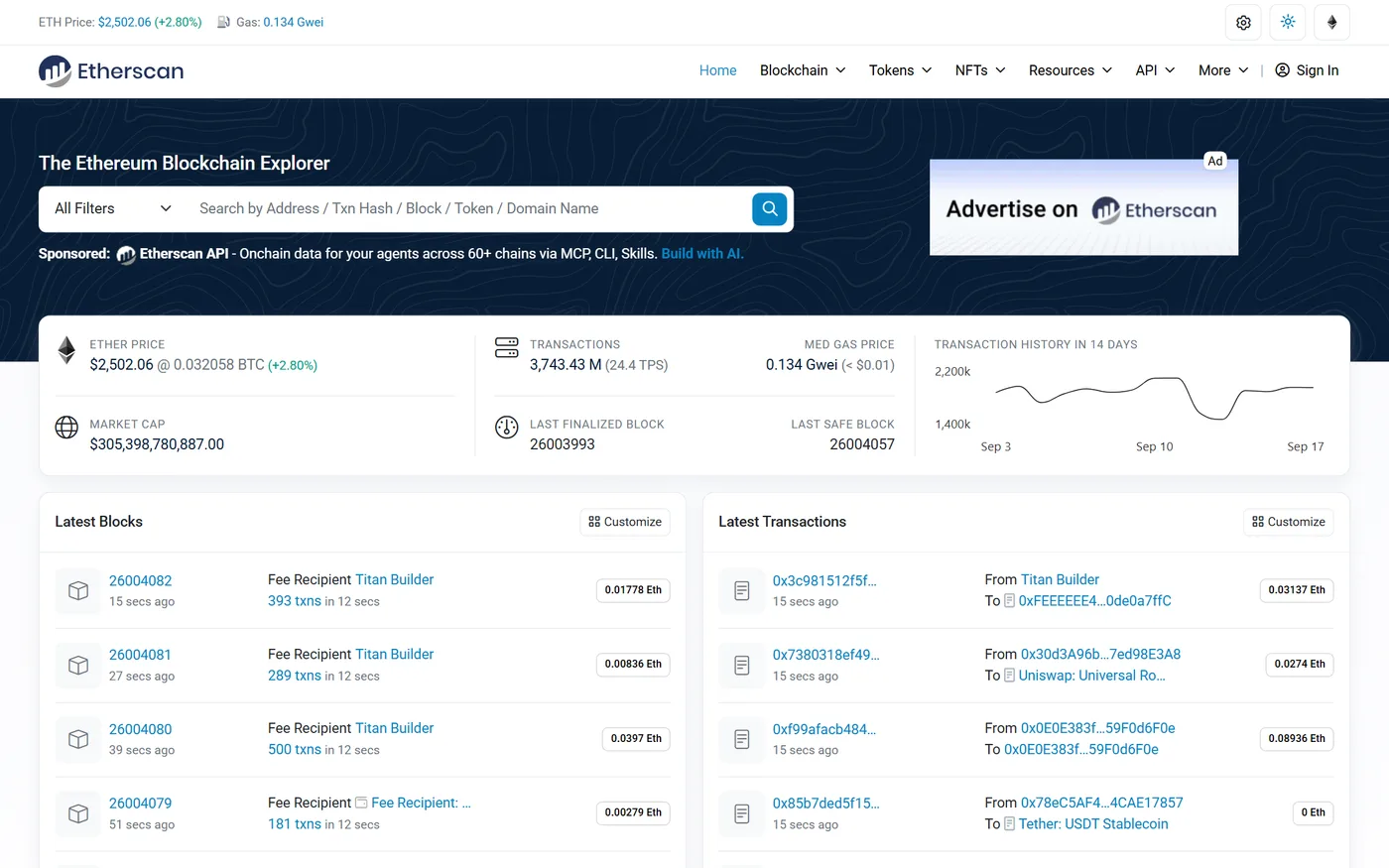
Task: Click the cube icon for block 26004082
Action: pos(78,590)
